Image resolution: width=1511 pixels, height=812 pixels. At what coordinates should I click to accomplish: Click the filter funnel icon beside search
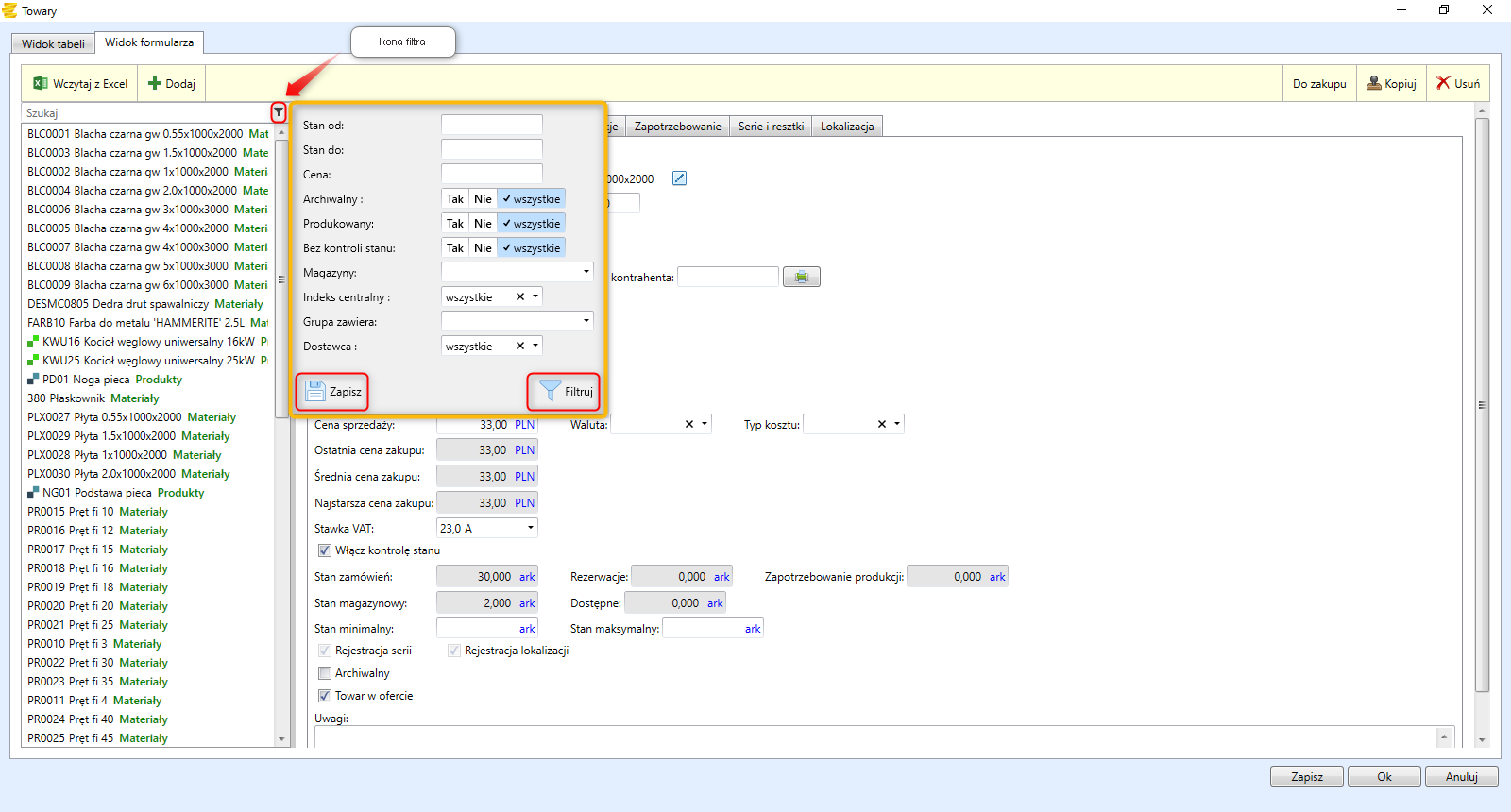279,112
